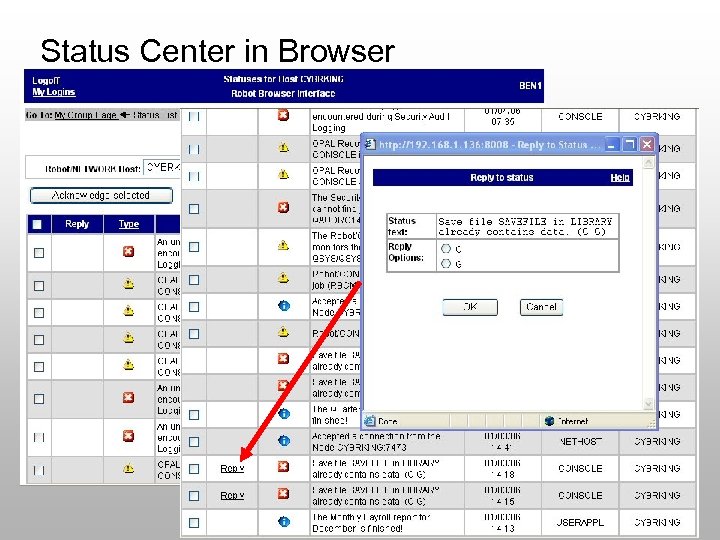Check the box for 'The Quarterly' finished row
Viewport: 720px width, 540px height.
coord(194,415)
